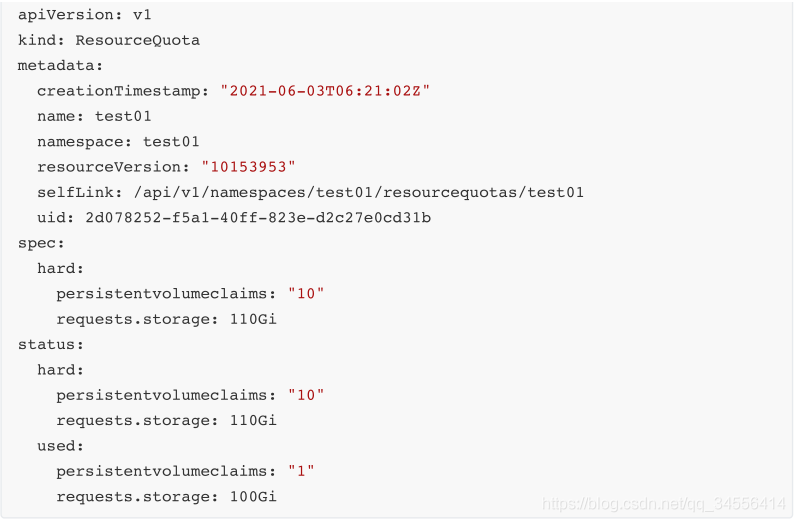Click the apiVersion: v1 line
795x522 pixels.
click(85, 15)
